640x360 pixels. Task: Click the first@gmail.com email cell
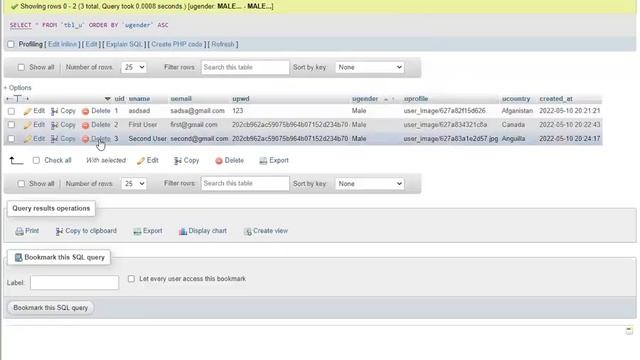[x=194, y=125]
